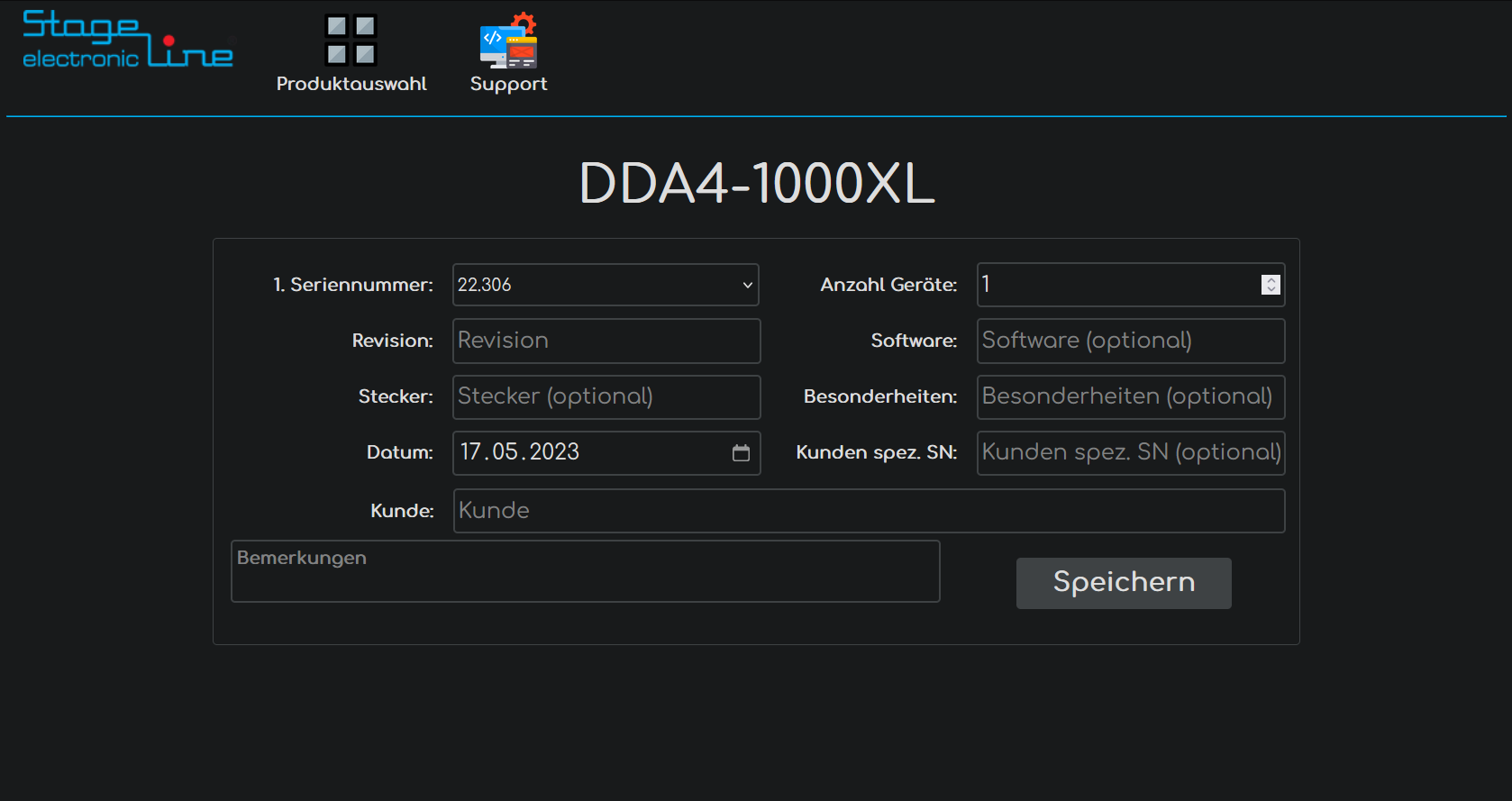Click the Stage Line electronic logo
Image resolution: width=1512 pixels, height=801 pixels.
(128, 40)
